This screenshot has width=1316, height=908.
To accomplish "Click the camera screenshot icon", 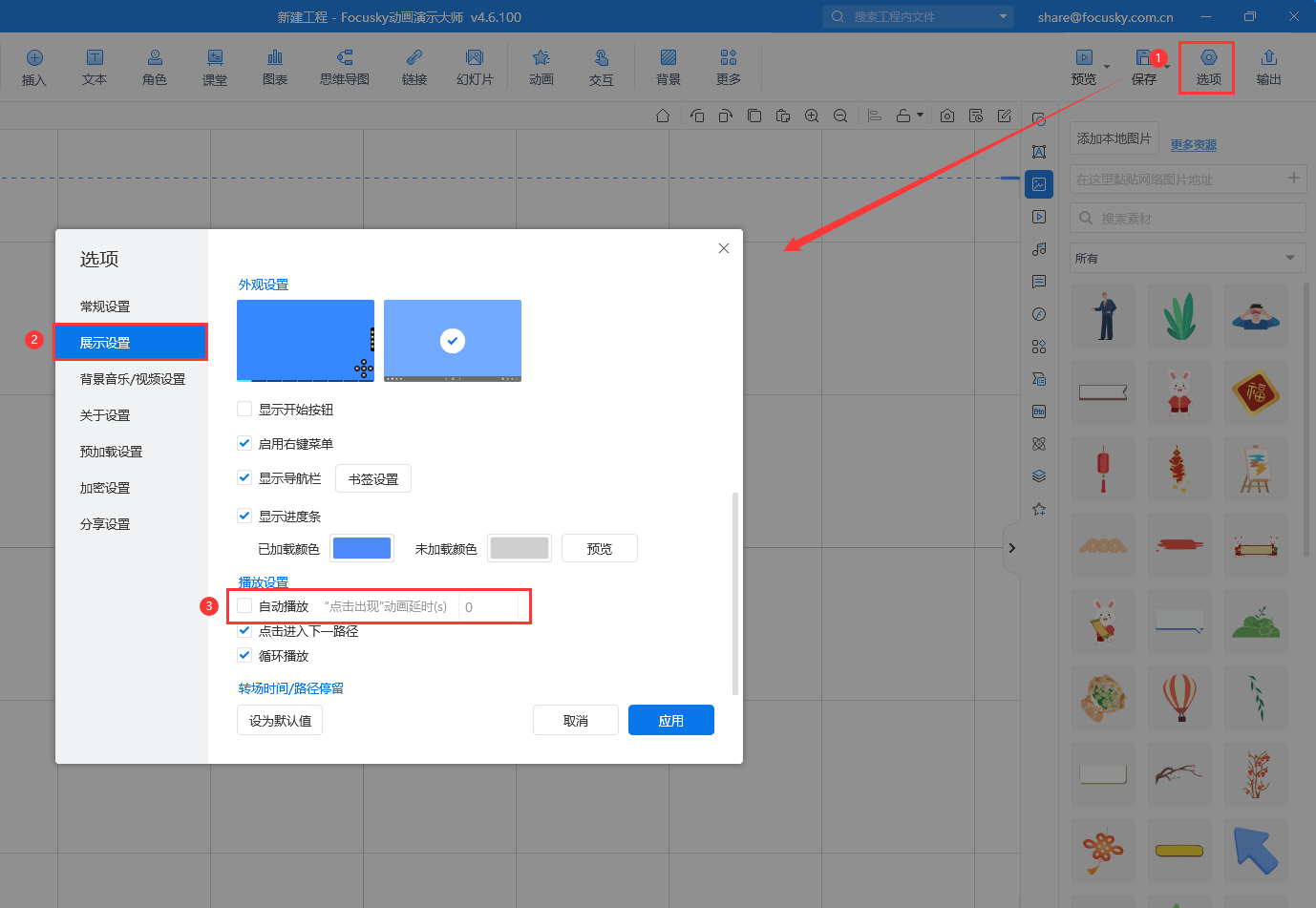I will [x=946, y=116].
